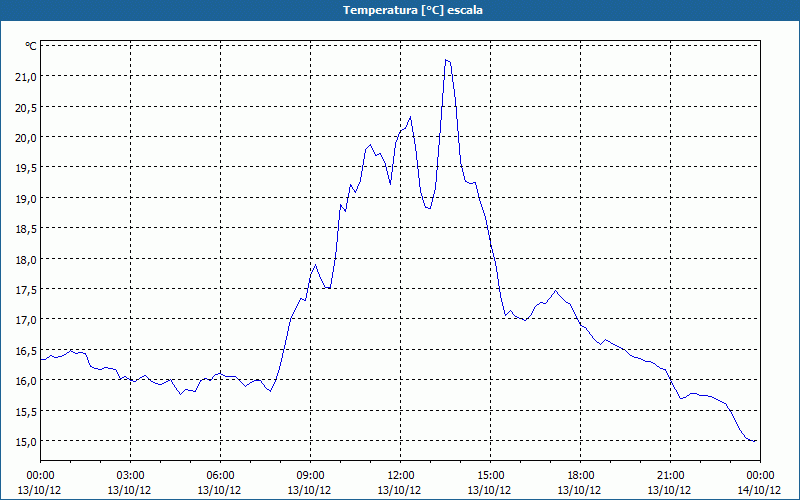This screenshot has width=800, height=500.
Task: Select the 18,0 y-axis label
Action: tap(27, 259)
